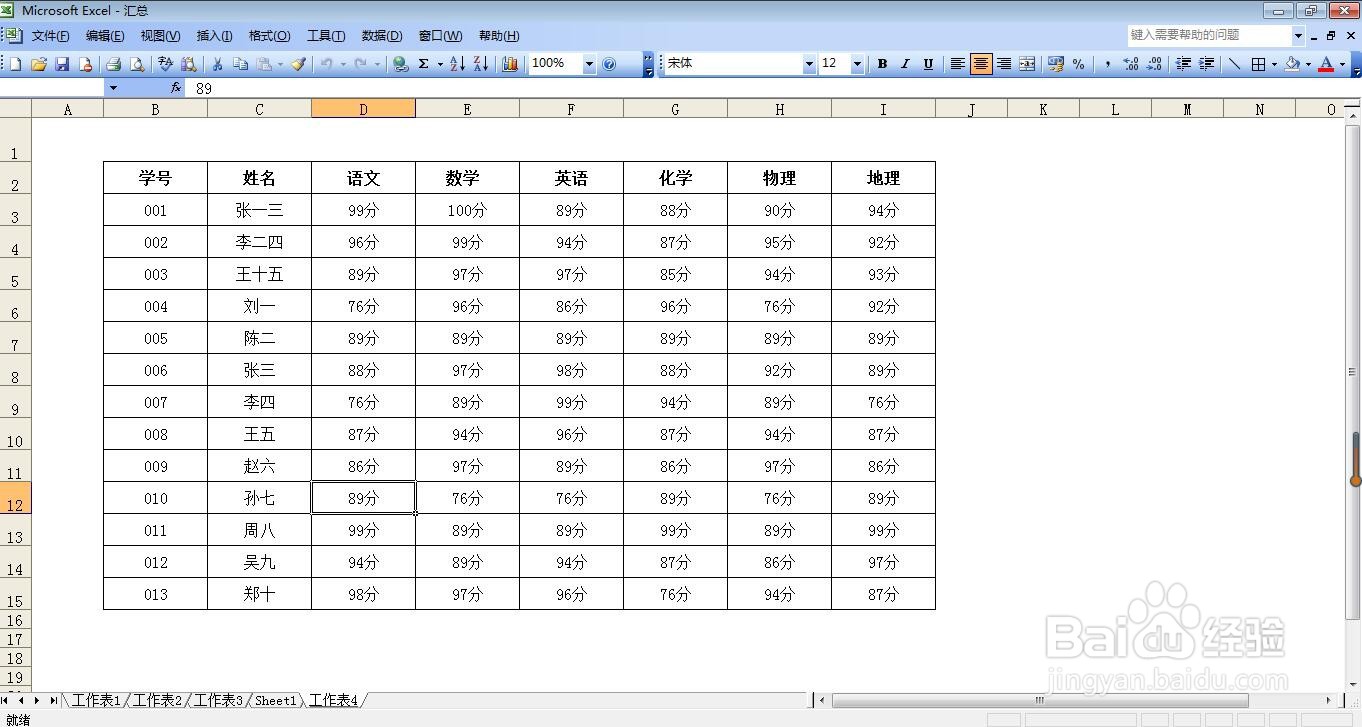Save the workbook with floppy icon

click(62, 63)
